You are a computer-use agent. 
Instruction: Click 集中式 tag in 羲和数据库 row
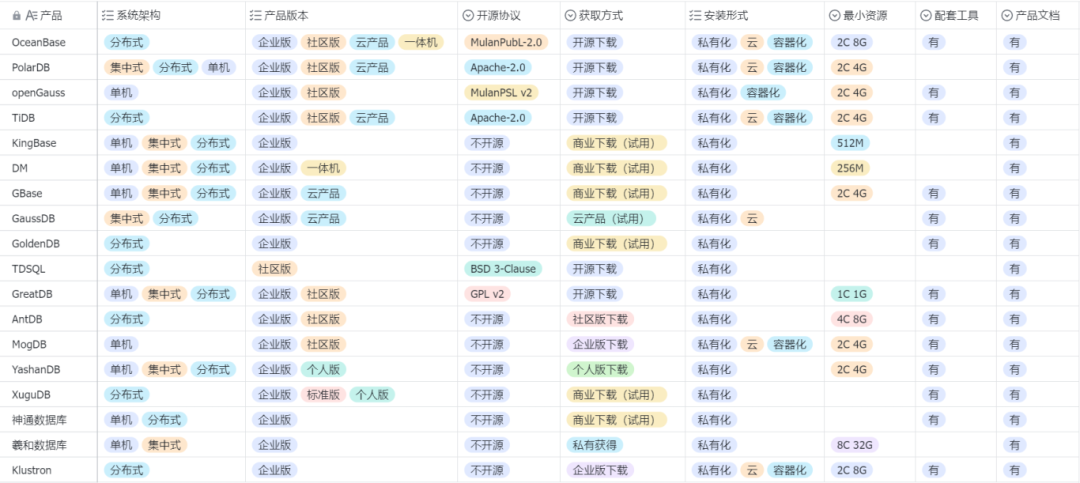165,445
